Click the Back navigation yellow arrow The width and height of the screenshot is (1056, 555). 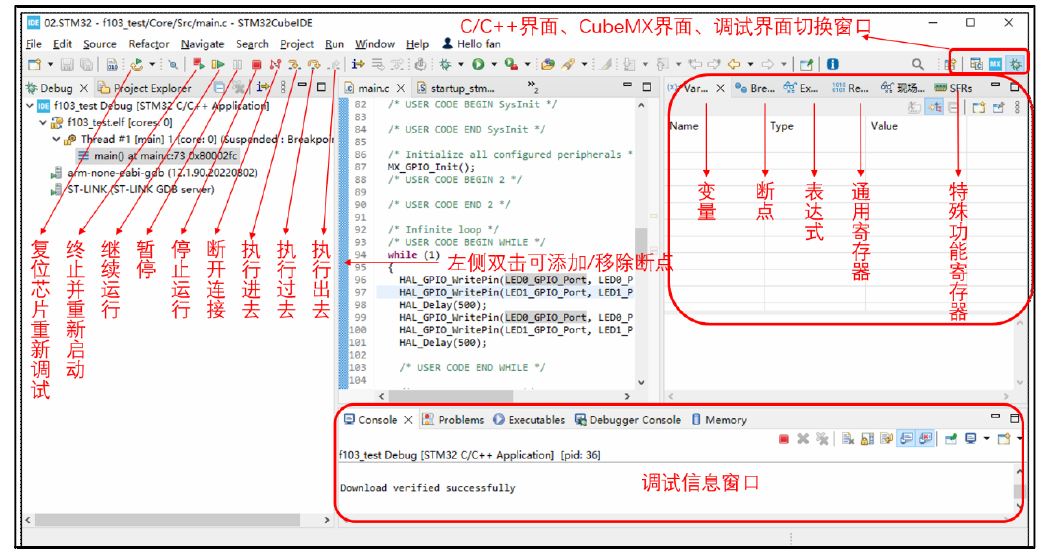click(x=733, y=64)
